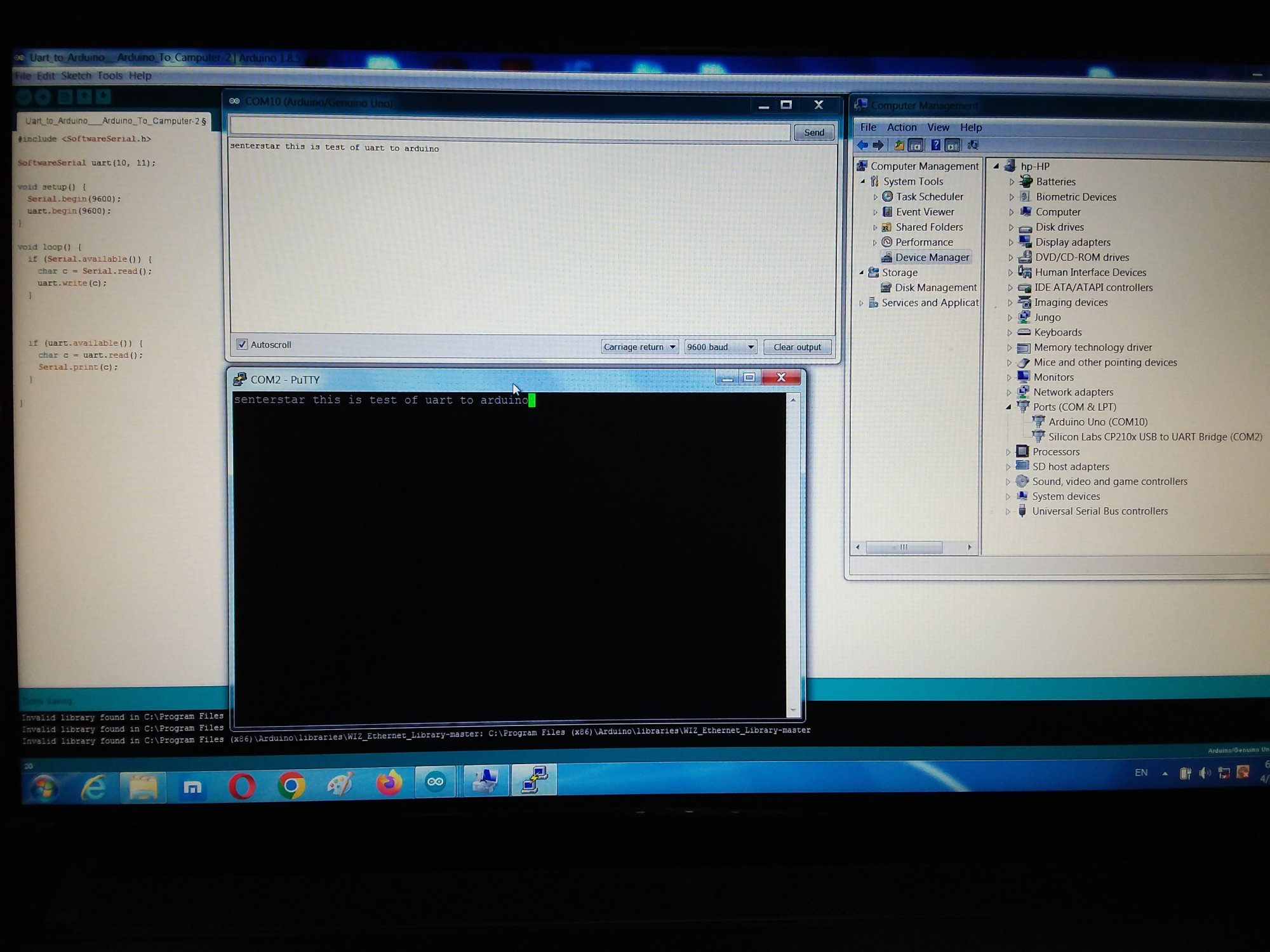Click the PuTTY scrollbar up arrow

pyautogui.click(x=793, y=400)
